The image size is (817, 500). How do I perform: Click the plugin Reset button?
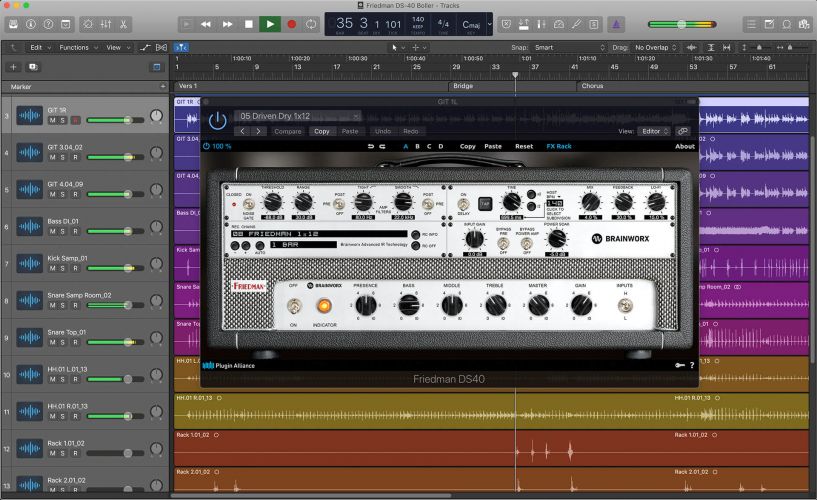click(x=524, y=146)
